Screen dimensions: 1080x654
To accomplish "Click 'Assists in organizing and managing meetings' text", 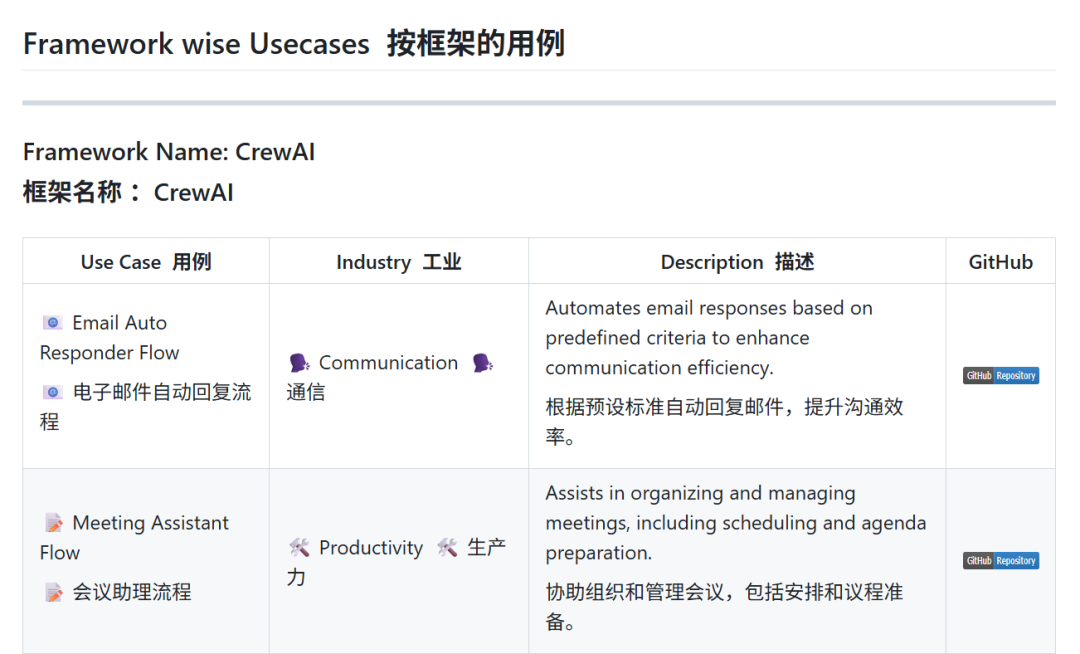I will click(x=736, y=523).
